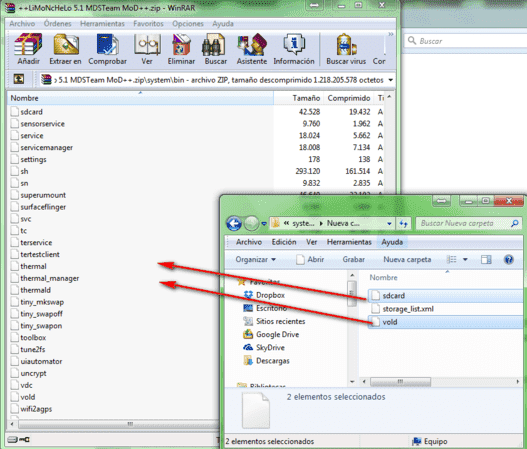Image resolution: width=527 pixels, height=449 pixels.
Task: Go up one folder level in WinRAR
Action: [x=19, y=79]
